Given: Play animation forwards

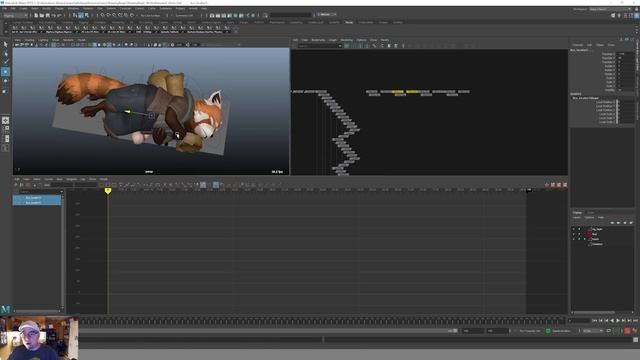Looking at the screenshot, I should coord(618,321).
